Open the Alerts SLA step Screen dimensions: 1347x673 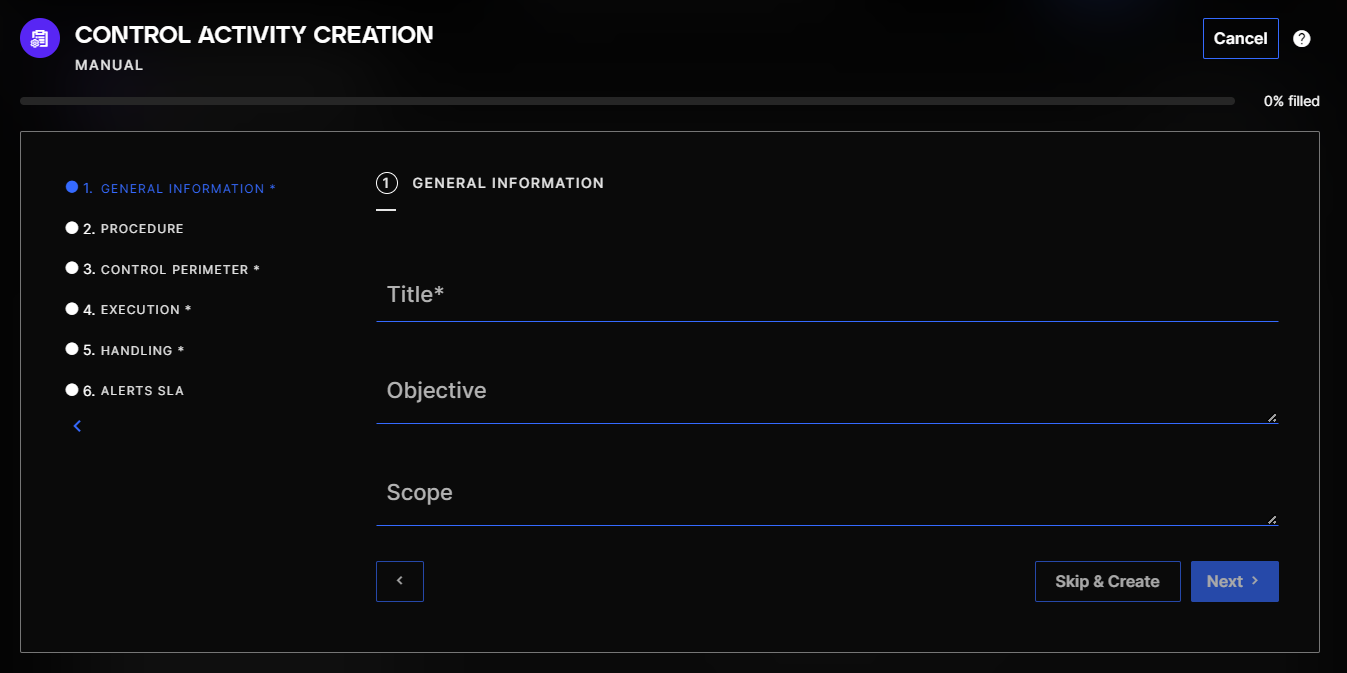(x=142, y=391)
